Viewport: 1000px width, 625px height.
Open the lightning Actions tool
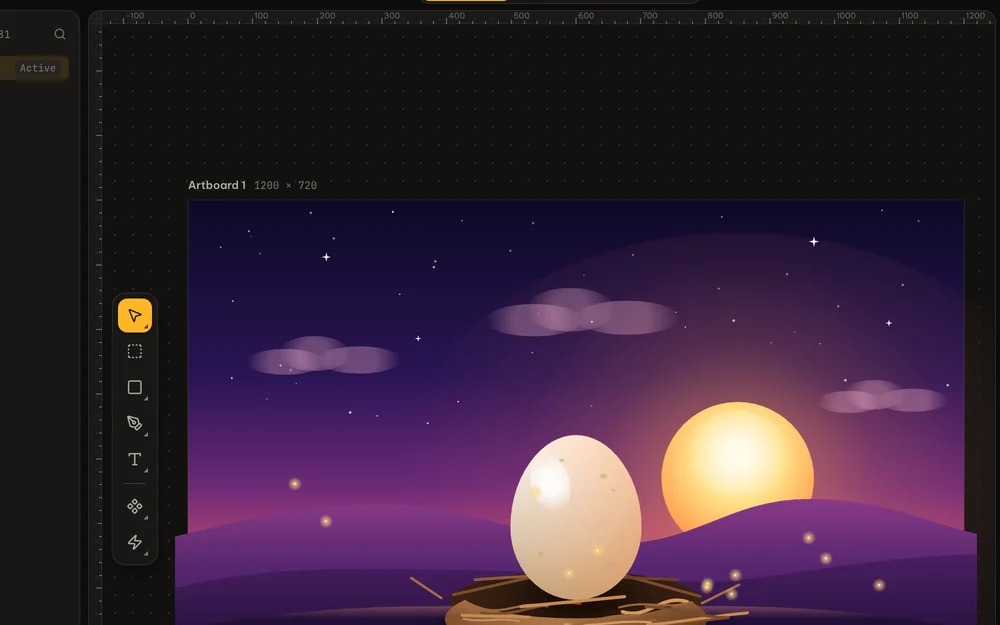click(x=135, y=542)
